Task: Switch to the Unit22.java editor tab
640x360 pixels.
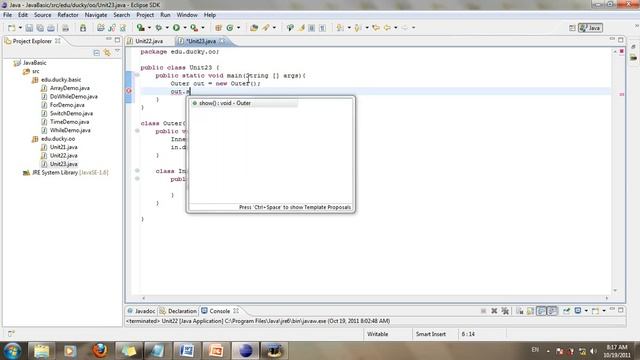Action: [x=149, y=41]
